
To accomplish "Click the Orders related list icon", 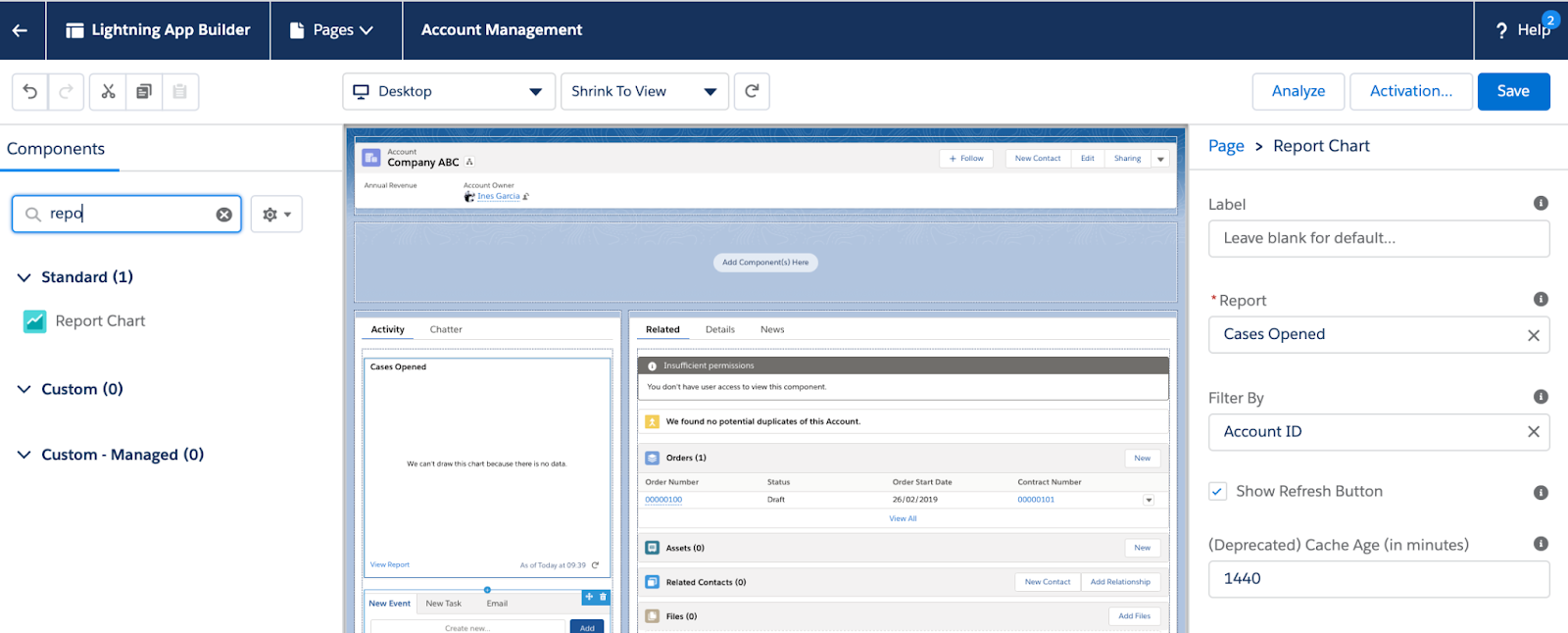I will point(653,458).
